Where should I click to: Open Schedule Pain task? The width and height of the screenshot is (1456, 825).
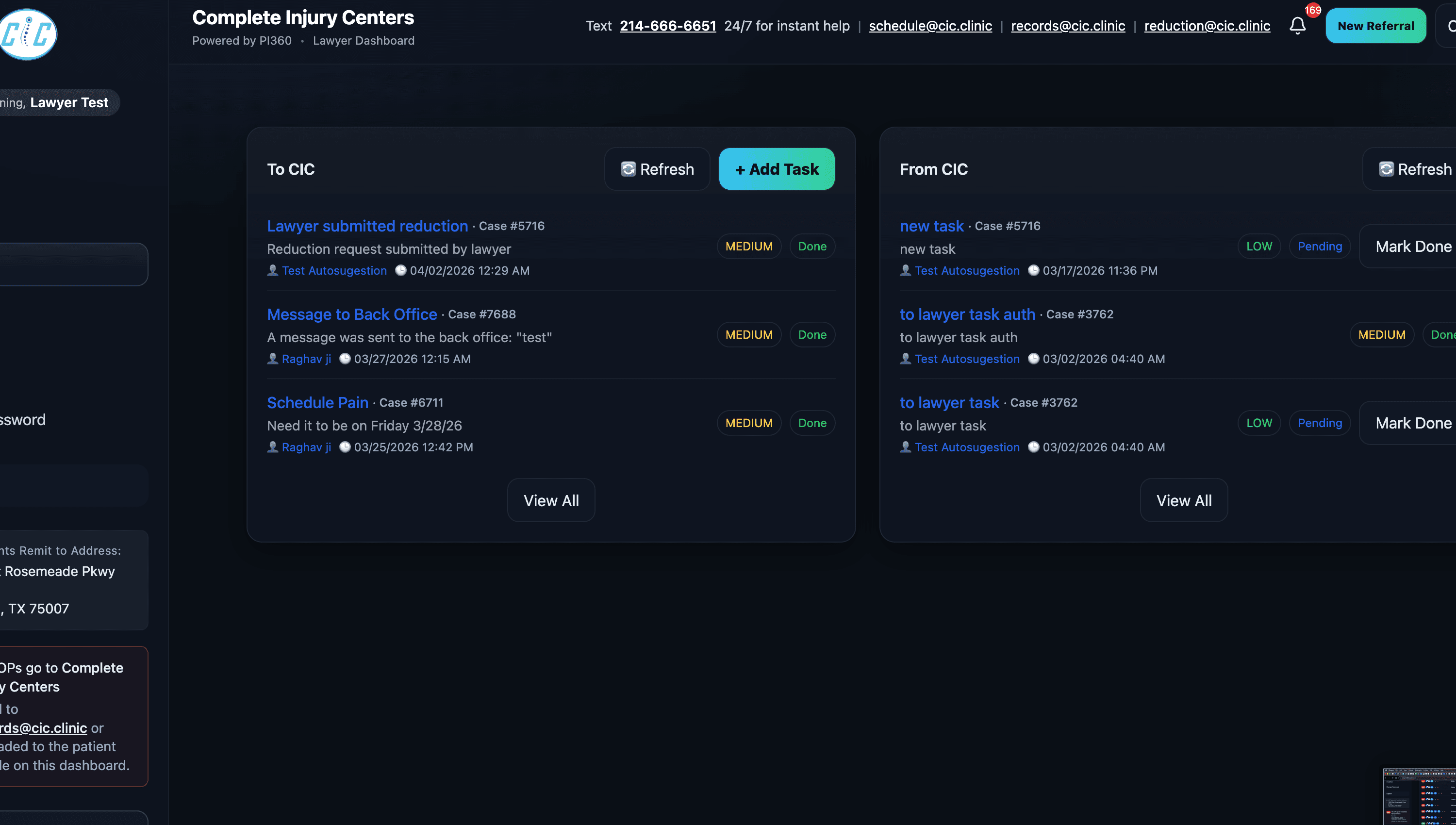click(x=317, y=402)
